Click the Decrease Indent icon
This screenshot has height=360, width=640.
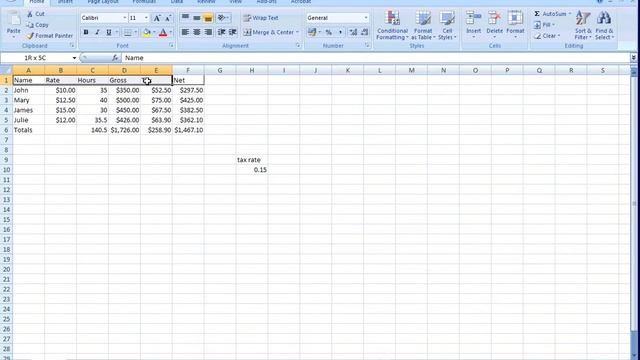(x=222, y=32)
